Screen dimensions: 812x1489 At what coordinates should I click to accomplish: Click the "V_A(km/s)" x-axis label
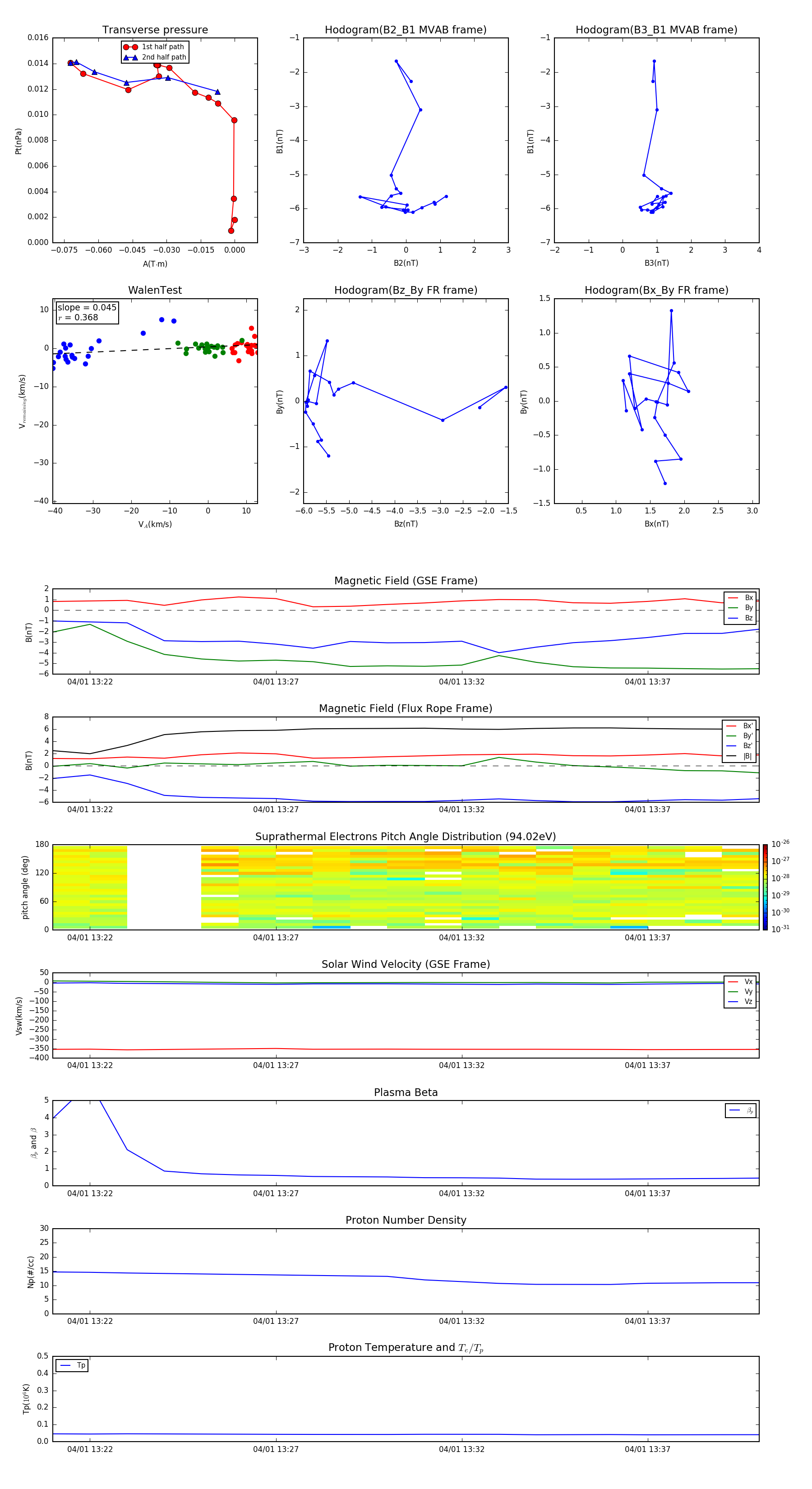(155, 524)
